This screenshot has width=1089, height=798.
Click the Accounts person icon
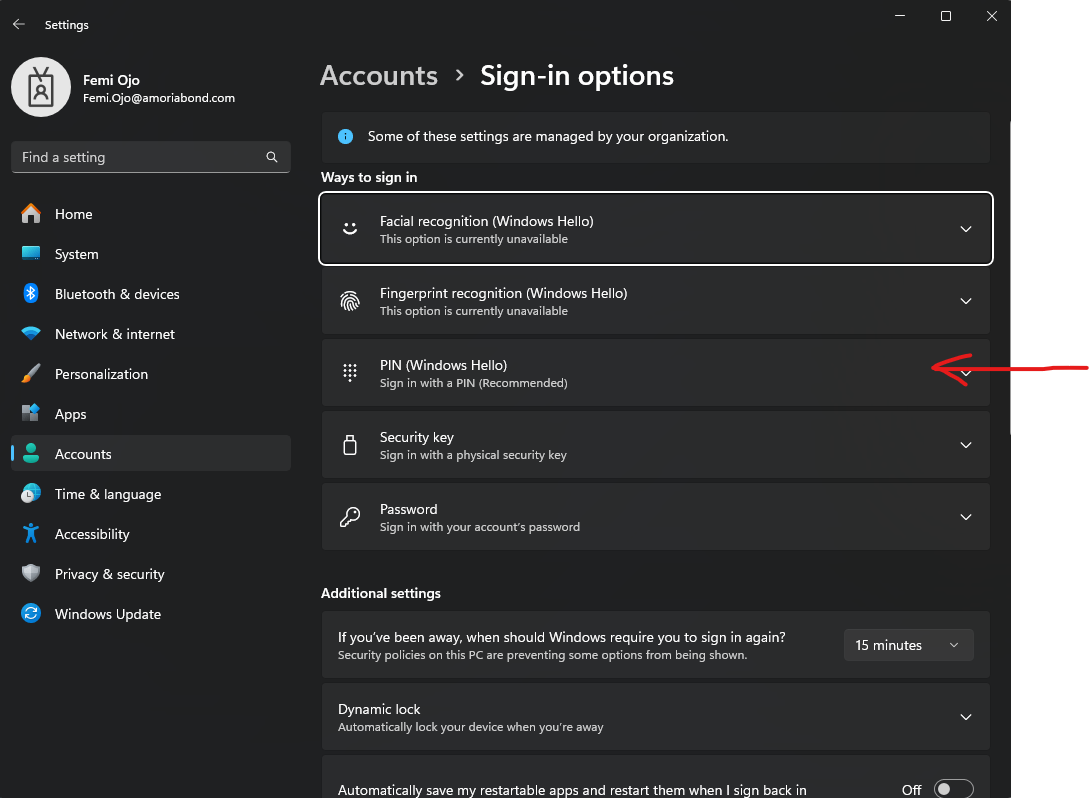pos(31,454)
